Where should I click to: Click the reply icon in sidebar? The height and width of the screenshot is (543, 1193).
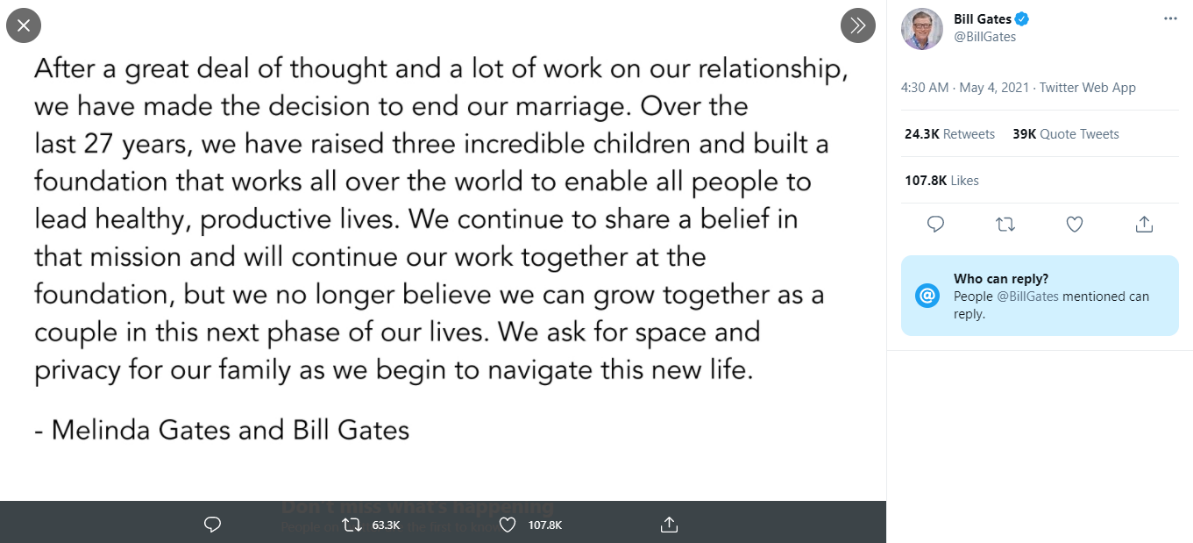(937, 224)
